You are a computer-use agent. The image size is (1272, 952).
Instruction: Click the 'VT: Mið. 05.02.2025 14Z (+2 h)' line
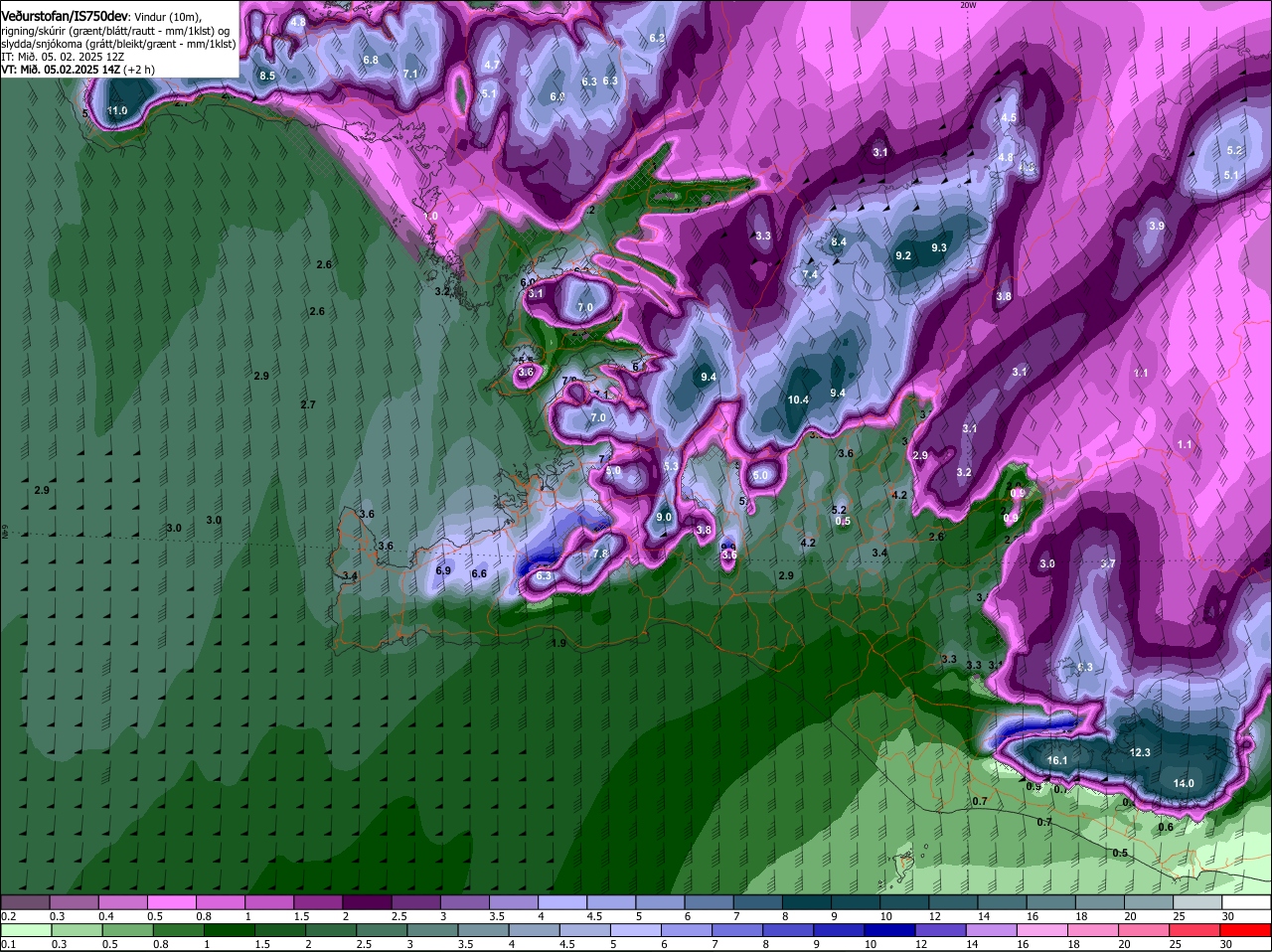[78, 70]
